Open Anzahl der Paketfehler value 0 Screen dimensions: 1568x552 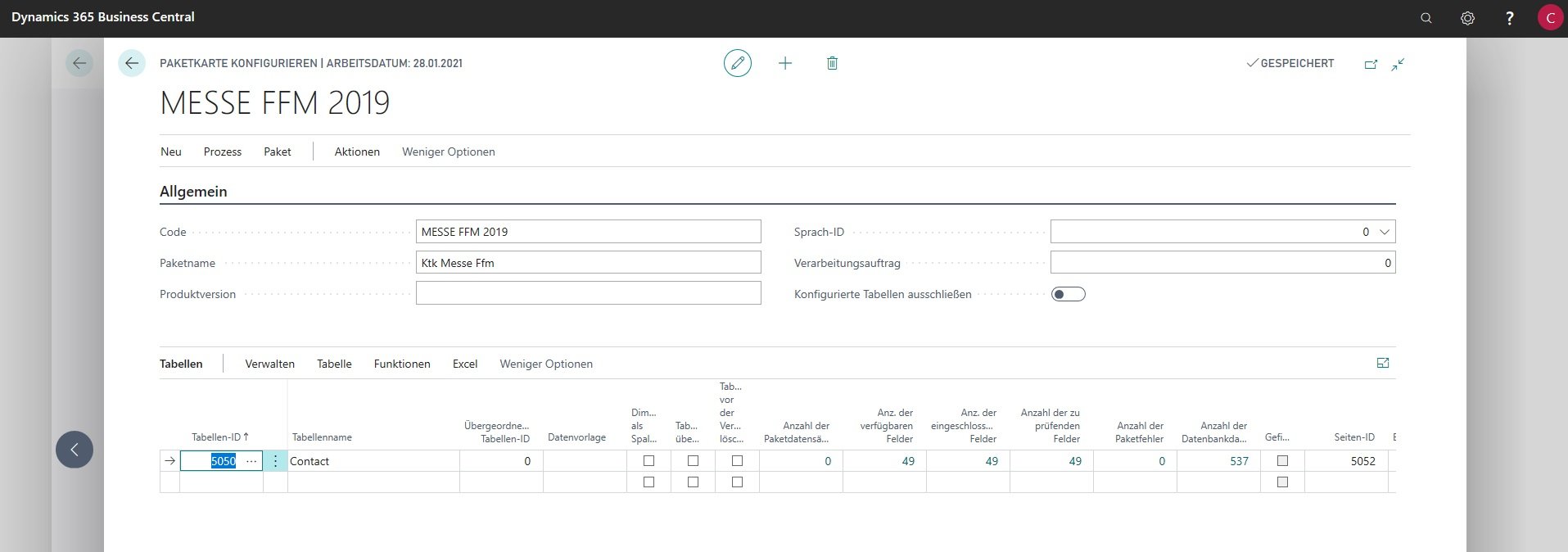pos(1162,461)
